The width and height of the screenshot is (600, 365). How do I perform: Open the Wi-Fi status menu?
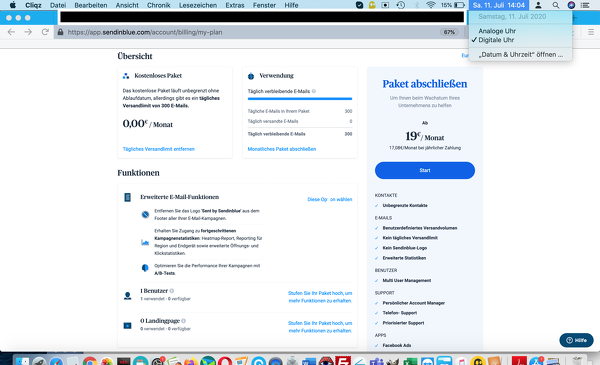click(431, 5)
